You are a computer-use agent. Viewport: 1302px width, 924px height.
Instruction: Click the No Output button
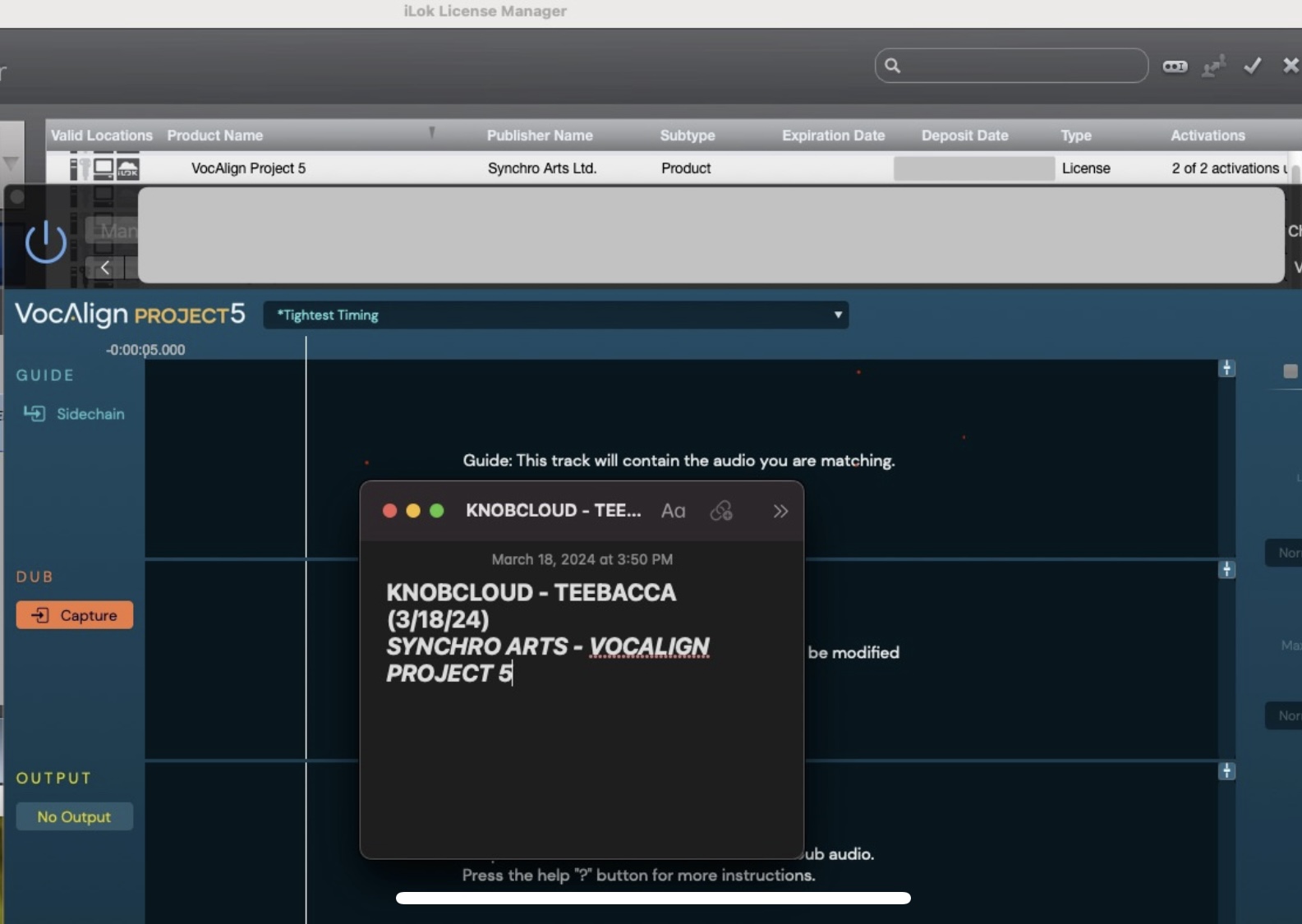point(75,817)
